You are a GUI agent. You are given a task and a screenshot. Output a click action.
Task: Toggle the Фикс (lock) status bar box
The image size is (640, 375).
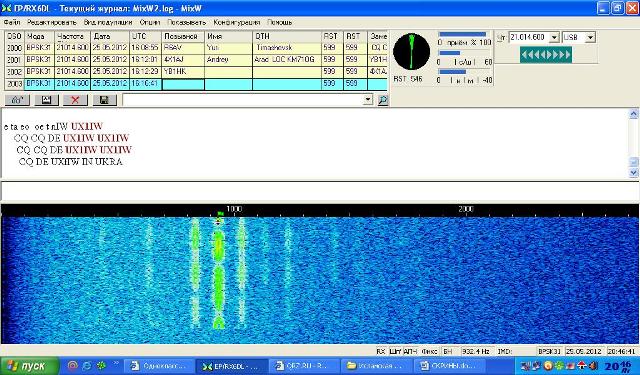tap(429, 351)
